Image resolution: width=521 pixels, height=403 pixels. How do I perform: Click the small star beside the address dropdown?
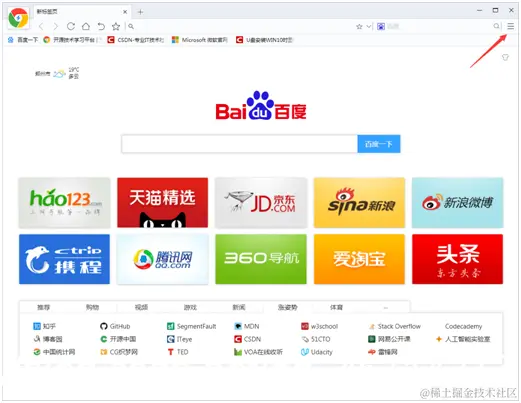point(359,26)
